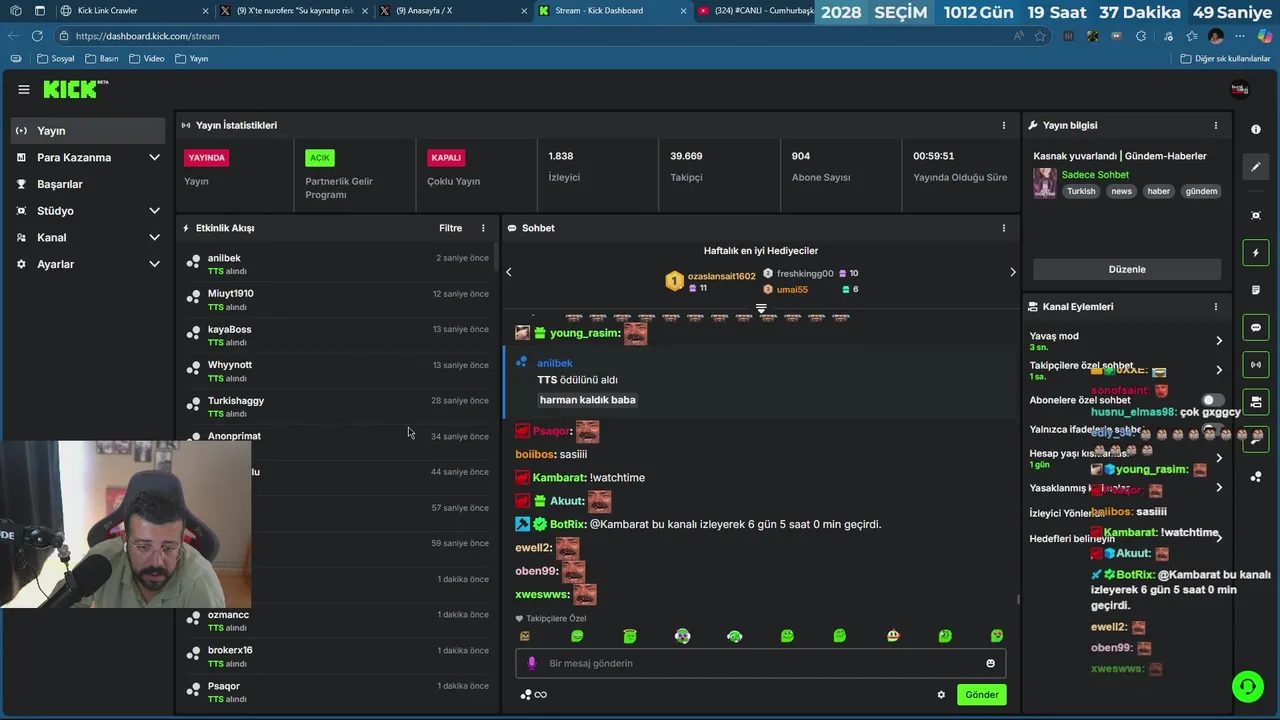The height and width of the screenshot is (720, 1280).
Task: Expand Stüdyo sidebar section
Action: pyautogui.click(x=154, y=211)
